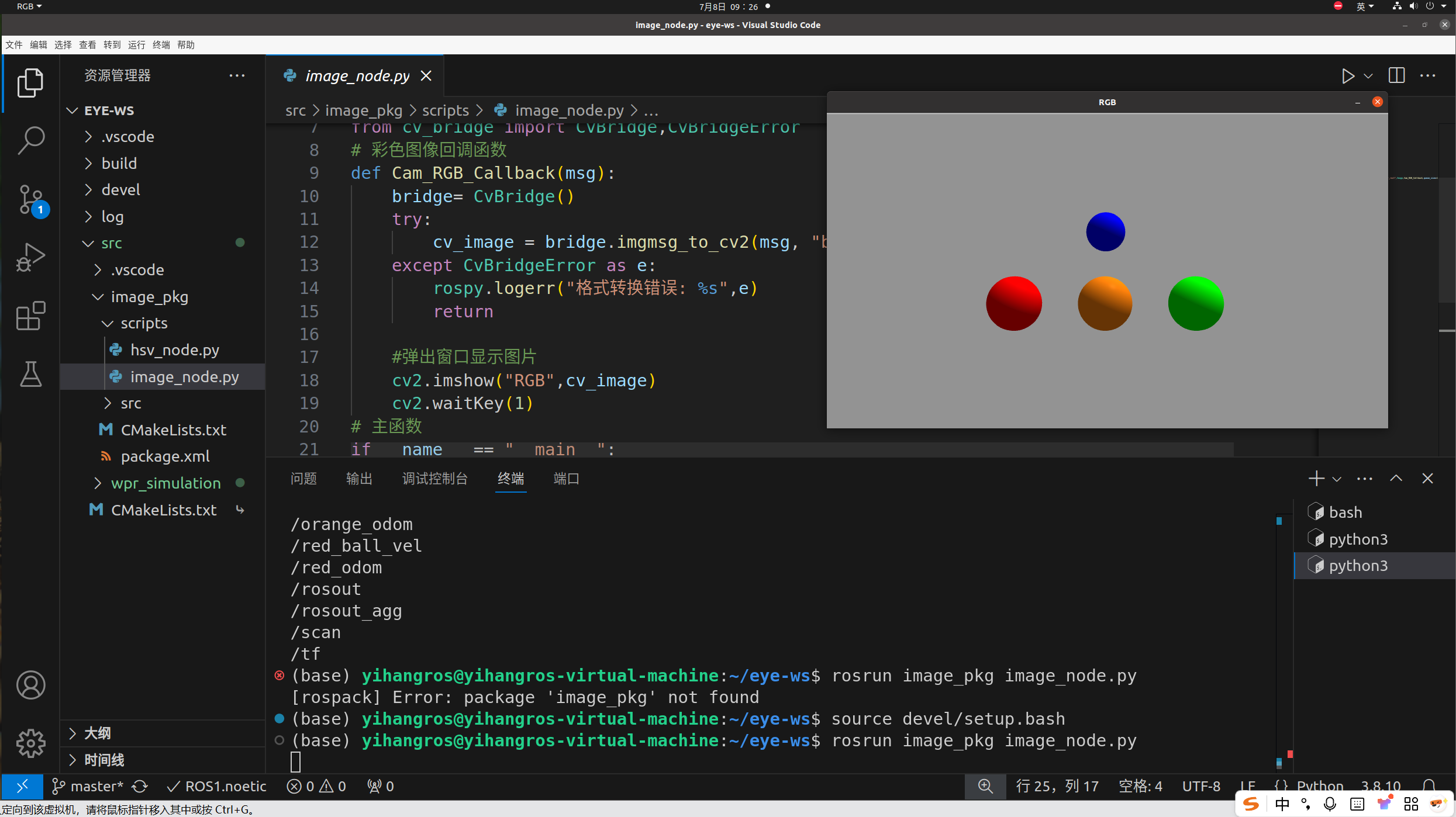1456x817 pixels.
Task: Open the Extensions view
Action: coord(30,316)
